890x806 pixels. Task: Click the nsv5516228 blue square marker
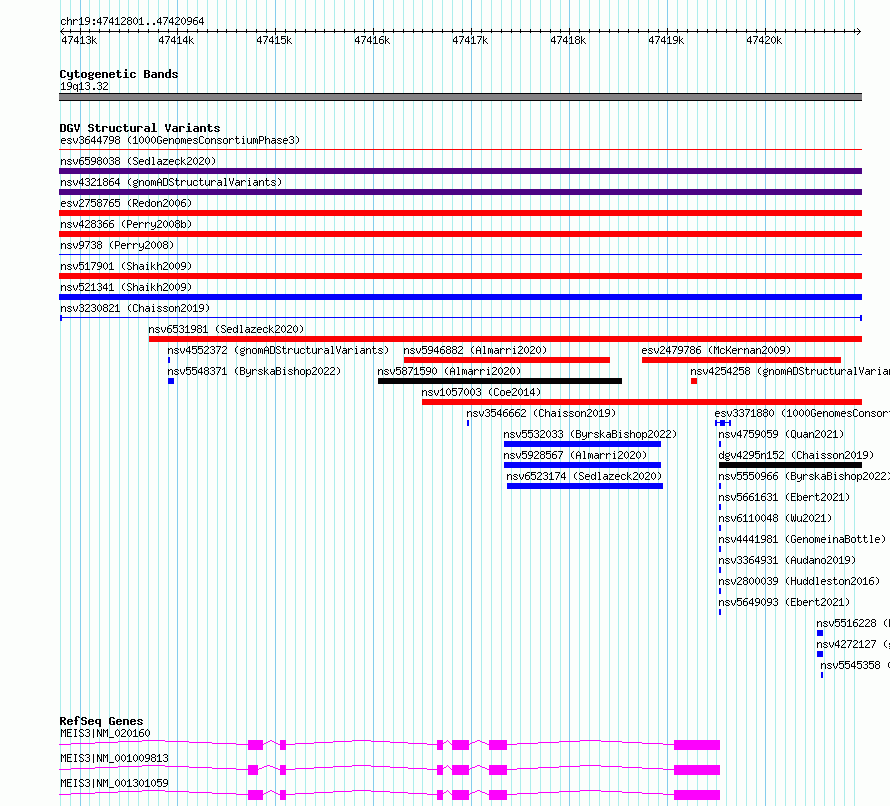[x=820, y=633]
